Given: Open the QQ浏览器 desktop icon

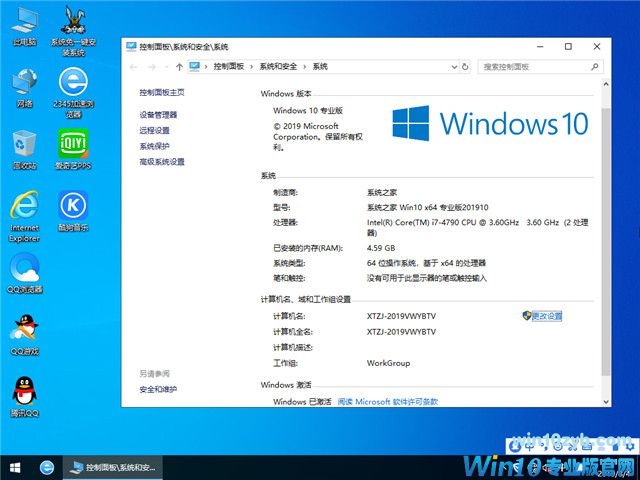Looking at the screenshot, I should (x=24, y=273).
